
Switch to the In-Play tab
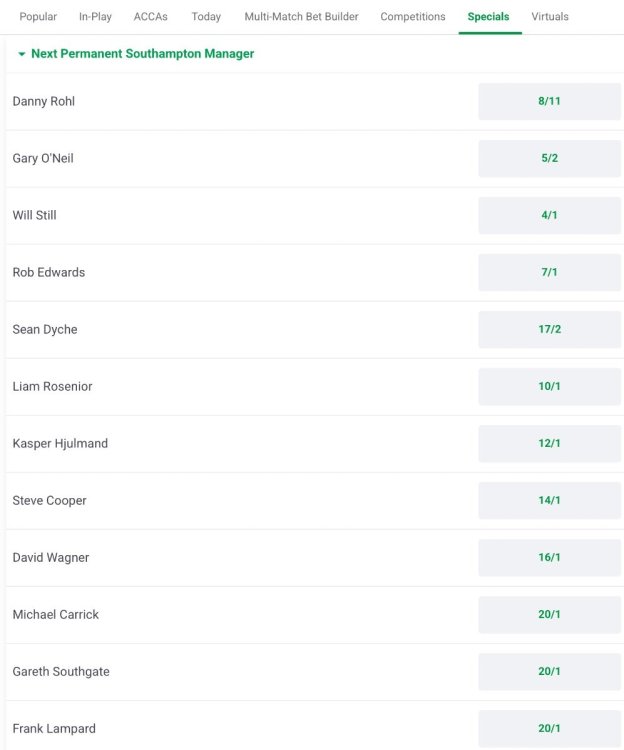95,17
